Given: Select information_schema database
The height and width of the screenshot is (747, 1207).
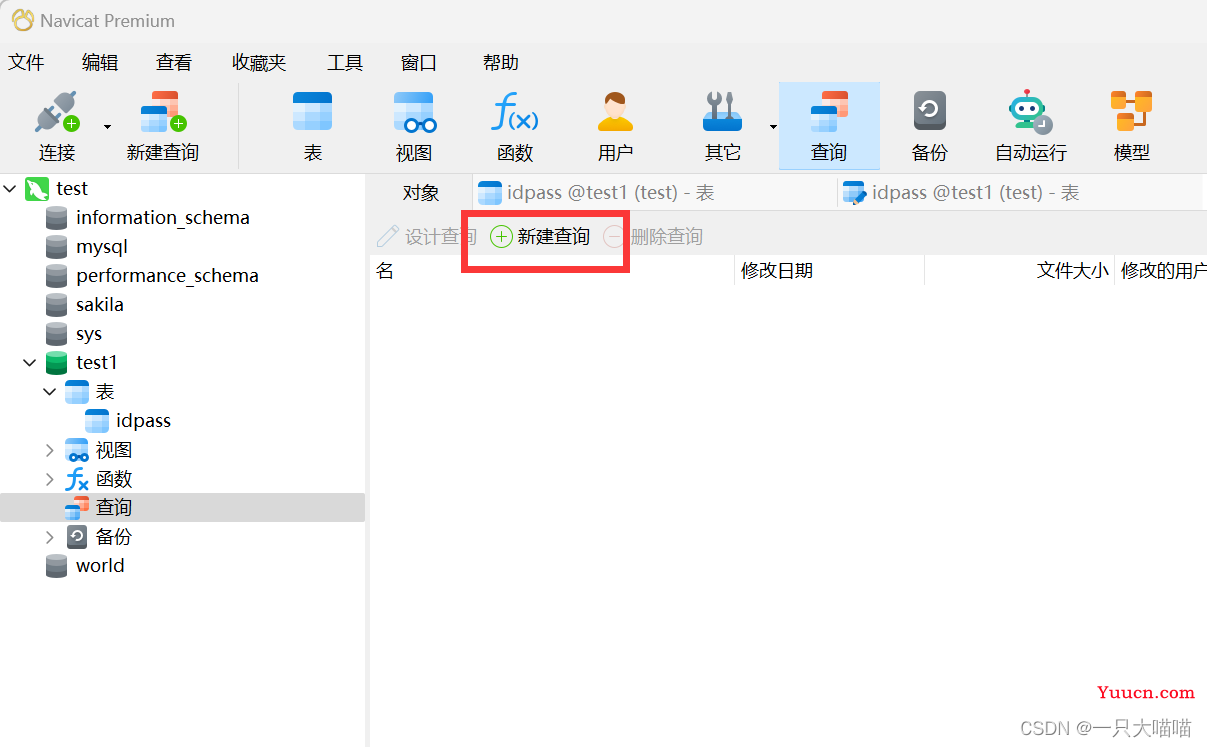Looking at the screenshot, I should pos(163,217).
